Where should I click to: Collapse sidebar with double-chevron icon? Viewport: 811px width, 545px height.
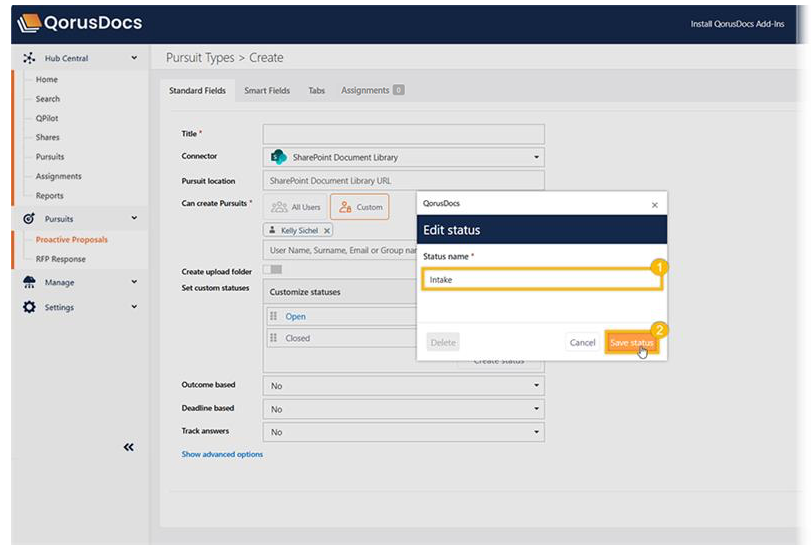(128, 447)
